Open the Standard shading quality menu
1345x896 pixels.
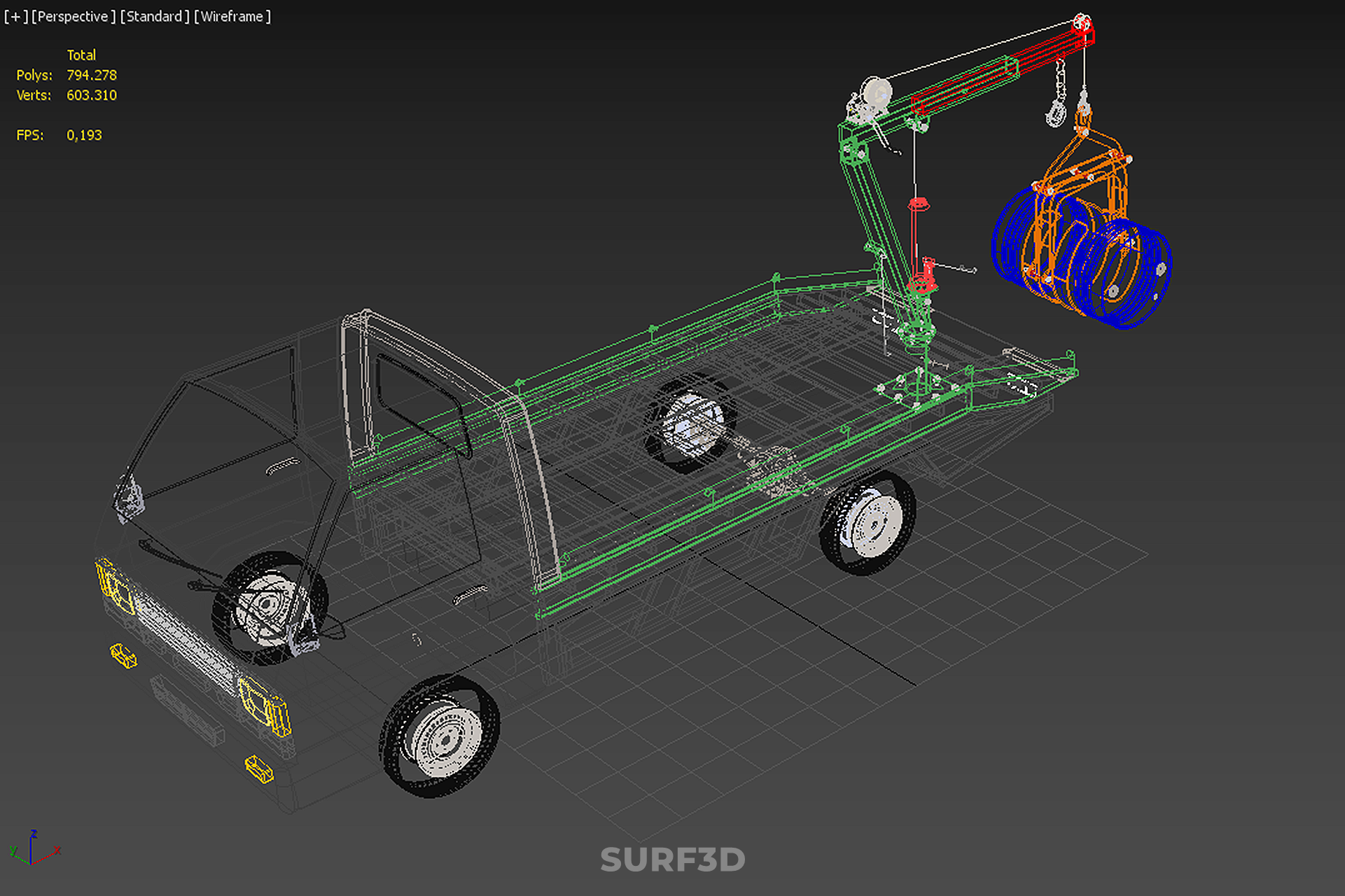[x=154, y=16]
